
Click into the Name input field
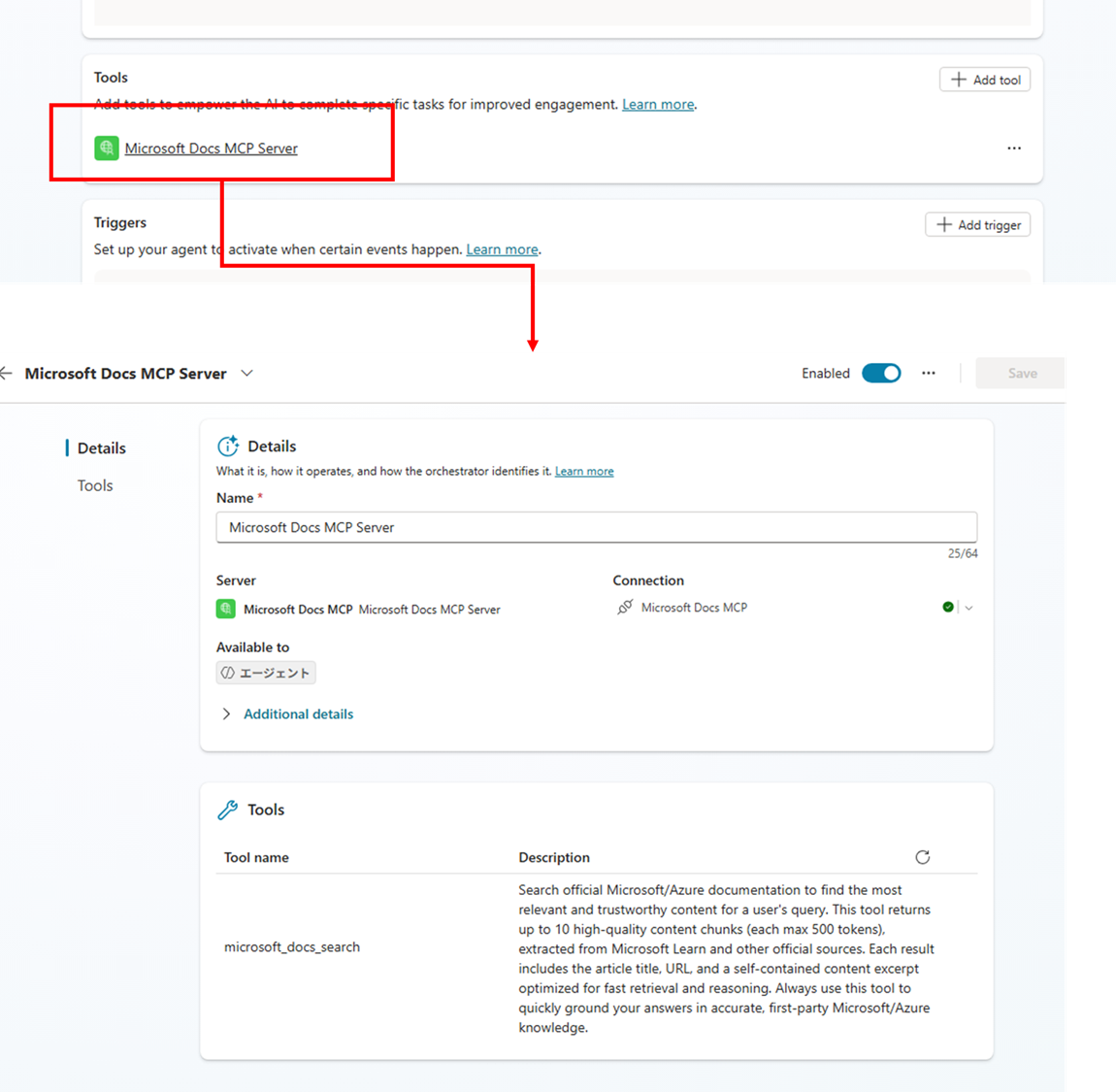point(597,527)
